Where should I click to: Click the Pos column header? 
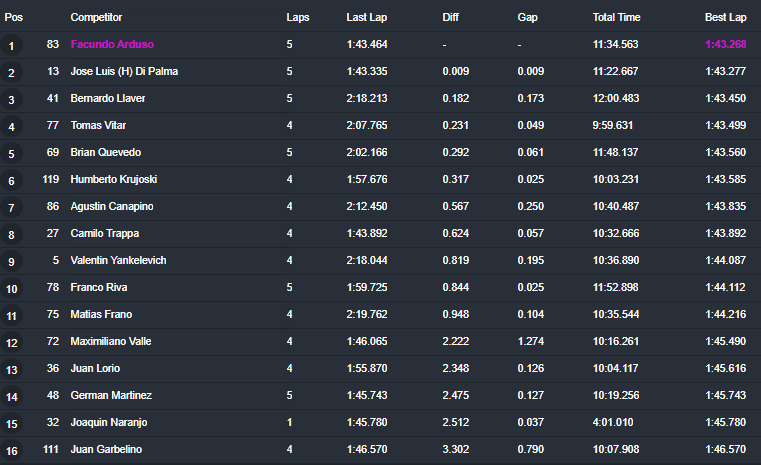tap(14, 17)
